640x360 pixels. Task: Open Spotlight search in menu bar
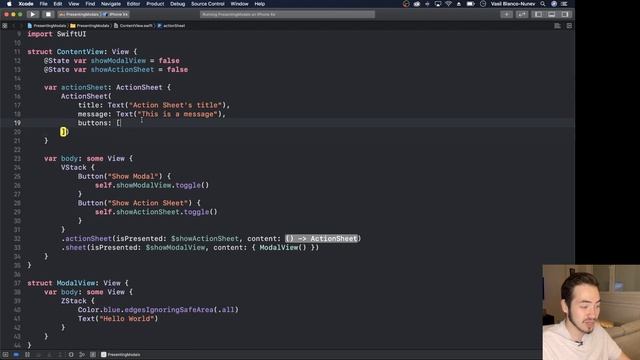tap(542, 4)
